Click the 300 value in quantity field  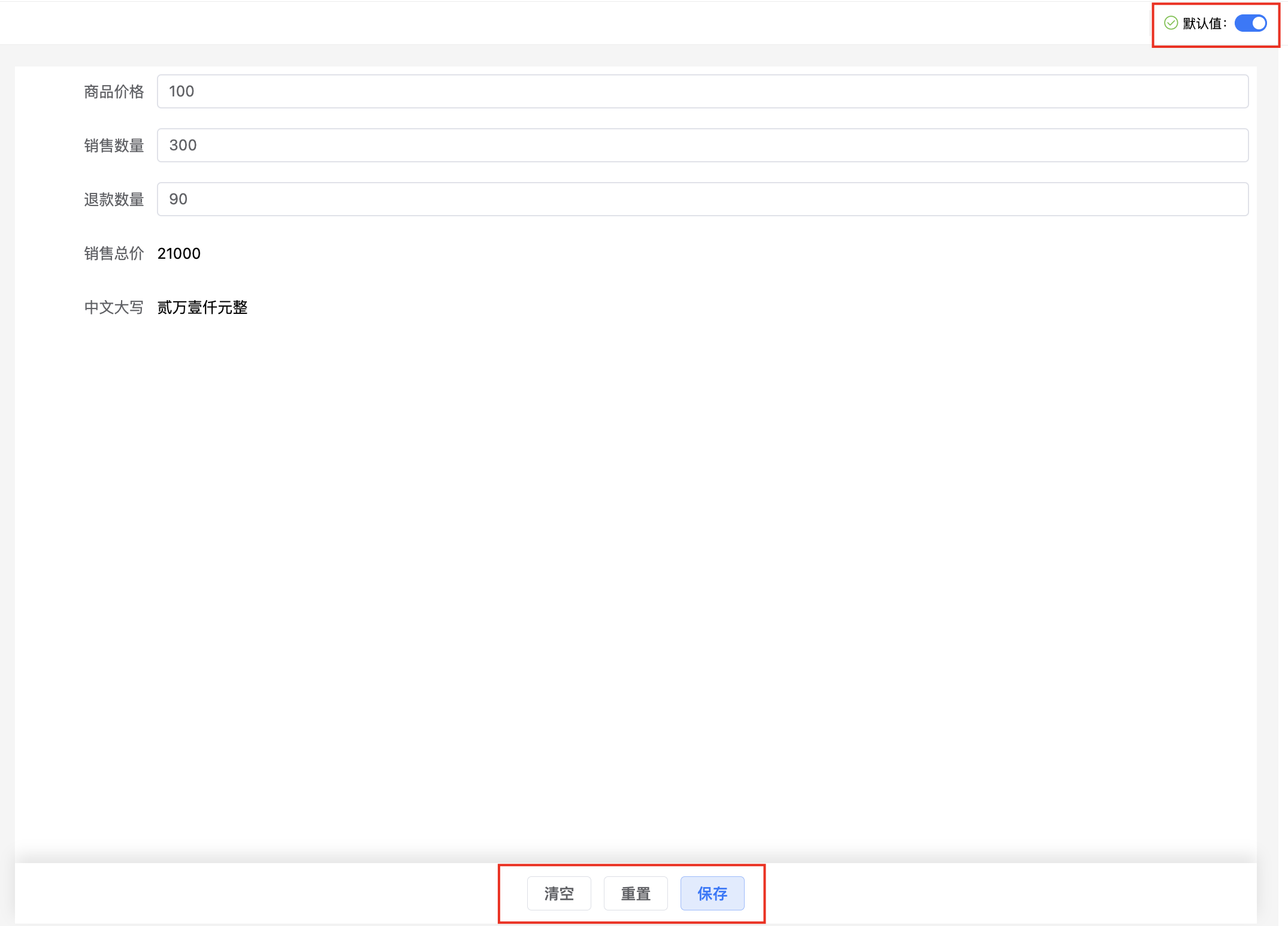pos(183,146)
